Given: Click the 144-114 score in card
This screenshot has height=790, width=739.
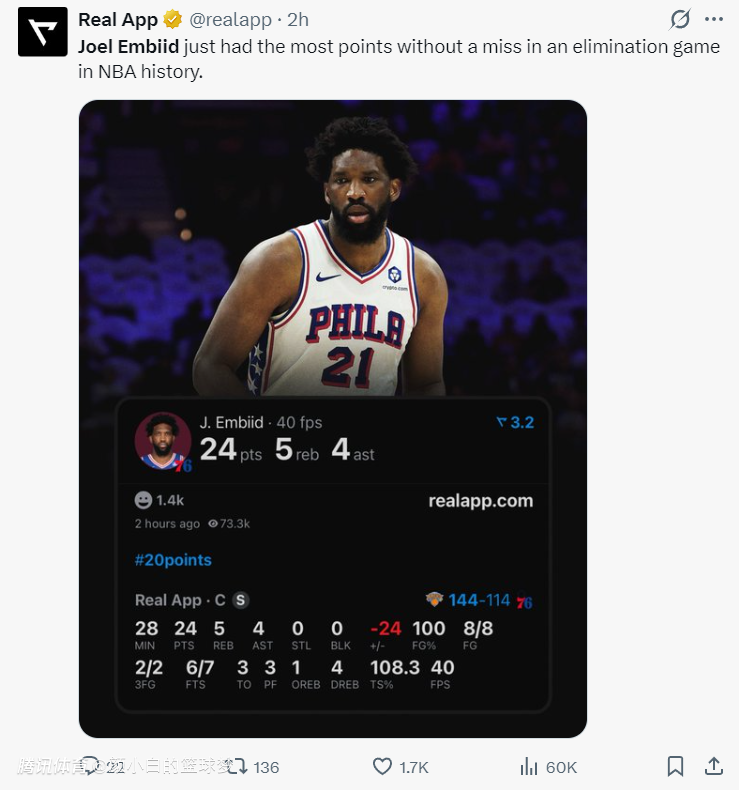Looking at the screenshot, I should pos(479,600).
